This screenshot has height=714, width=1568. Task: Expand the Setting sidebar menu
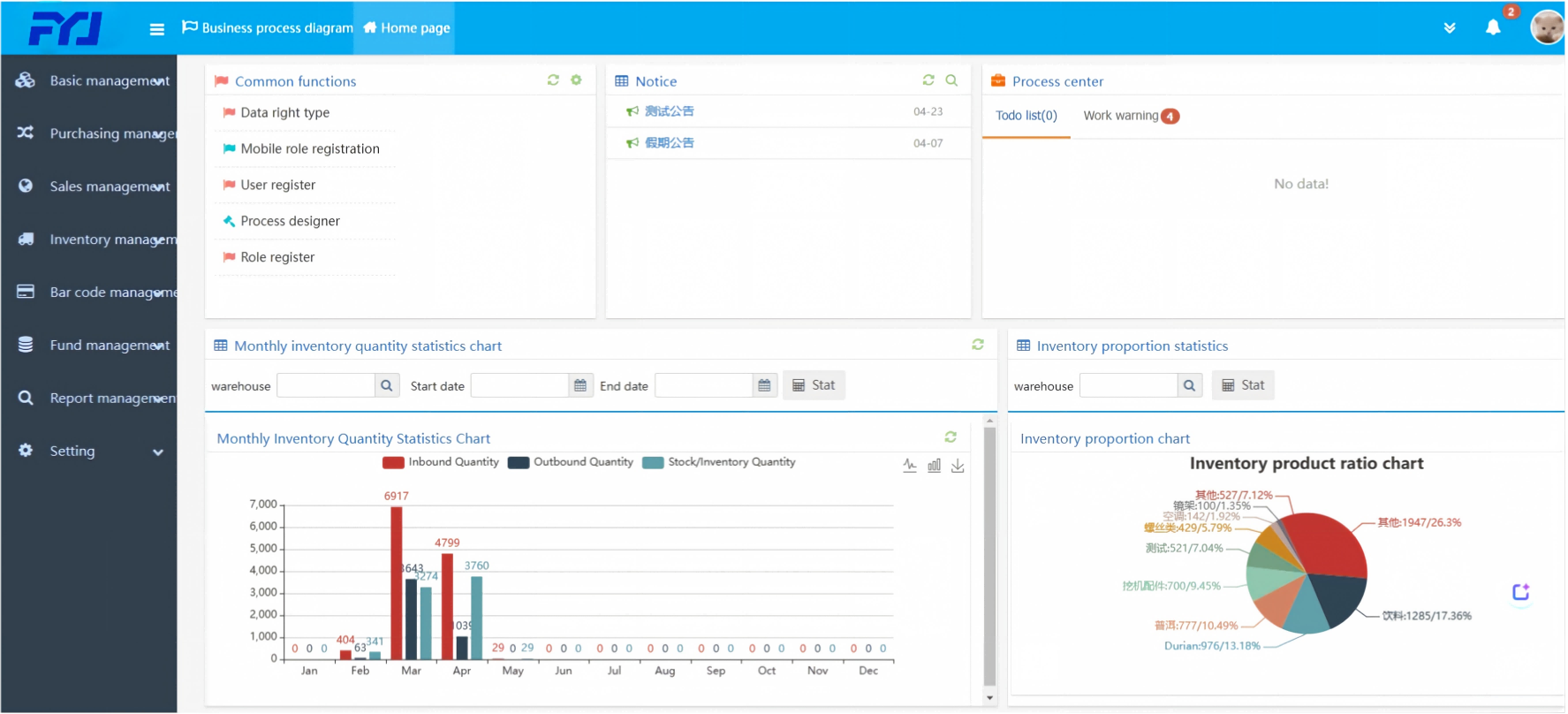[x=88, y=451]
